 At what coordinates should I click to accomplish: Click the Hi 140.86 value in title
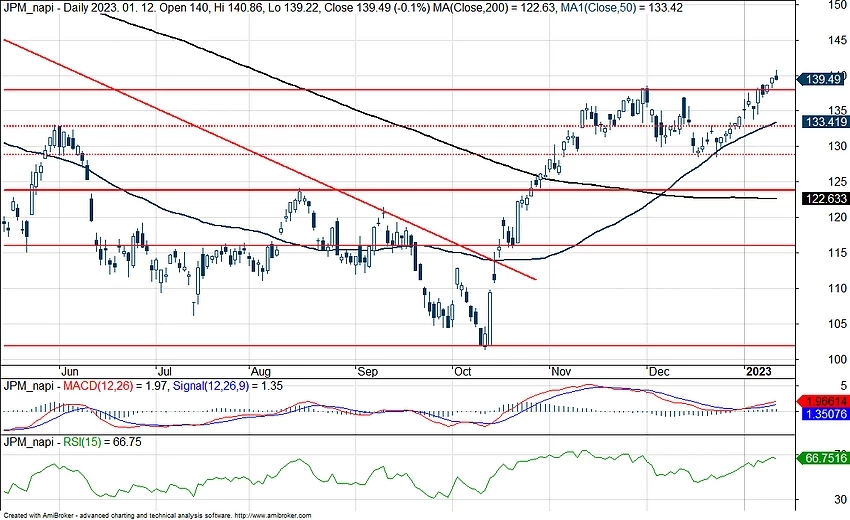point(240,8)
